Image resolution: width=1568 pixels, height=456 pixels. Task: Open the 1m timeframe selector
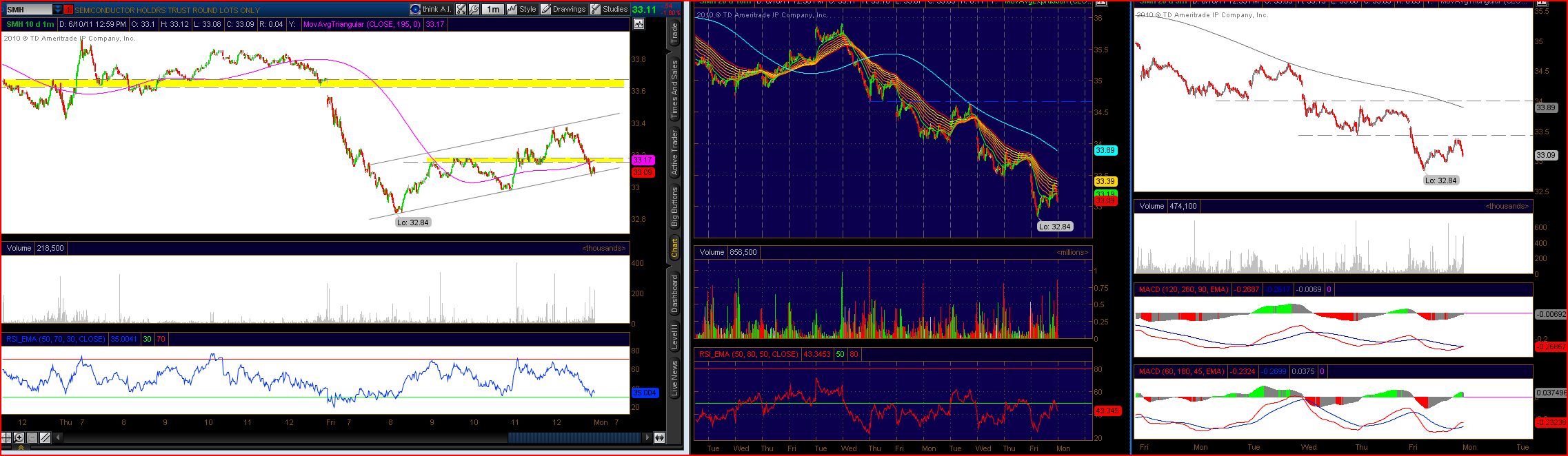(x=492, y=9)
